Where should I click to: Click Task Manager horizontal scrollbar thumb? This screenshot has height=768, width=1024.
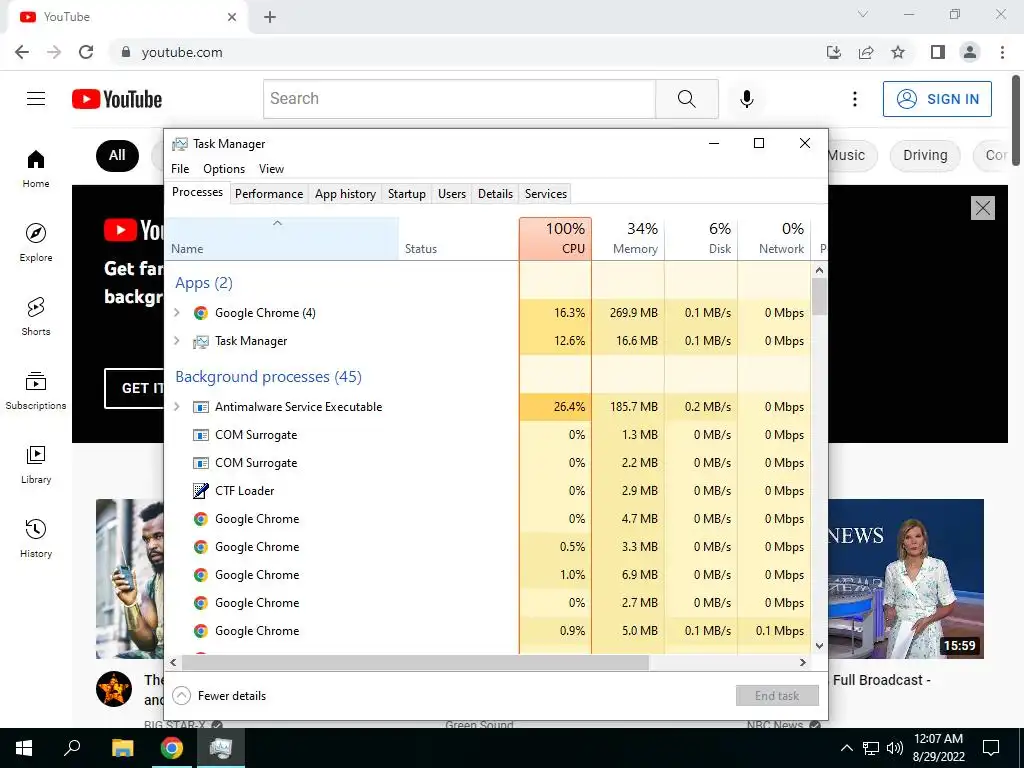tap(415, 662)
